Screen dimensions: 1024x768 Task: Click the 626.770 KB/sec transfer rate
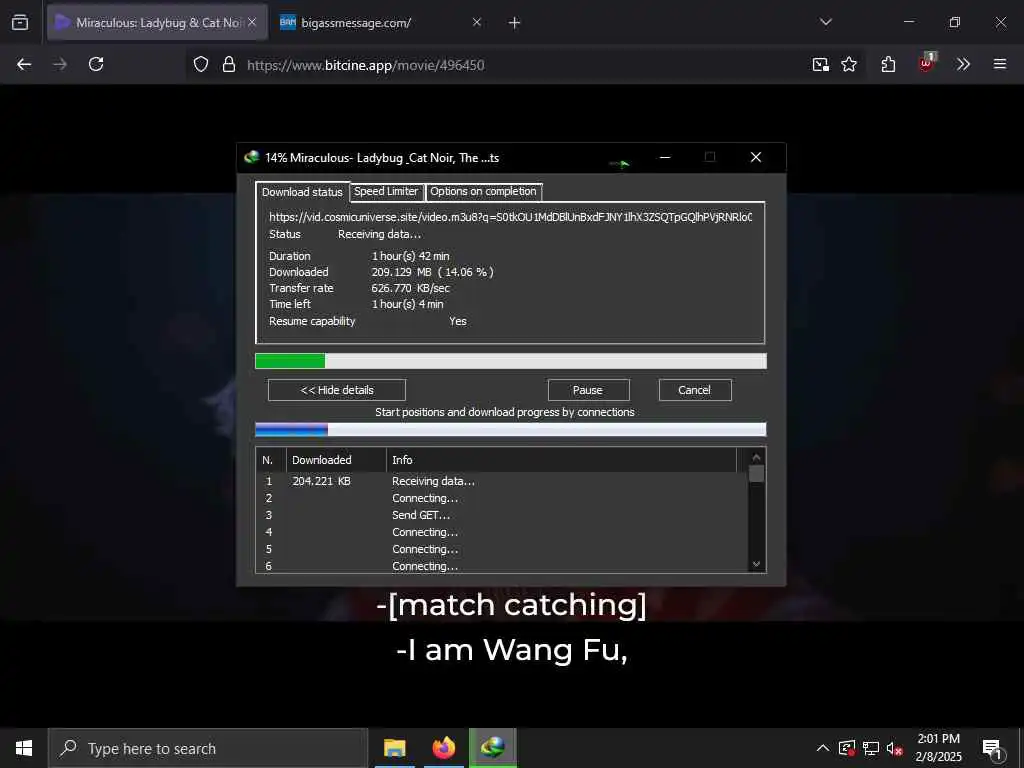pos(410,288)
